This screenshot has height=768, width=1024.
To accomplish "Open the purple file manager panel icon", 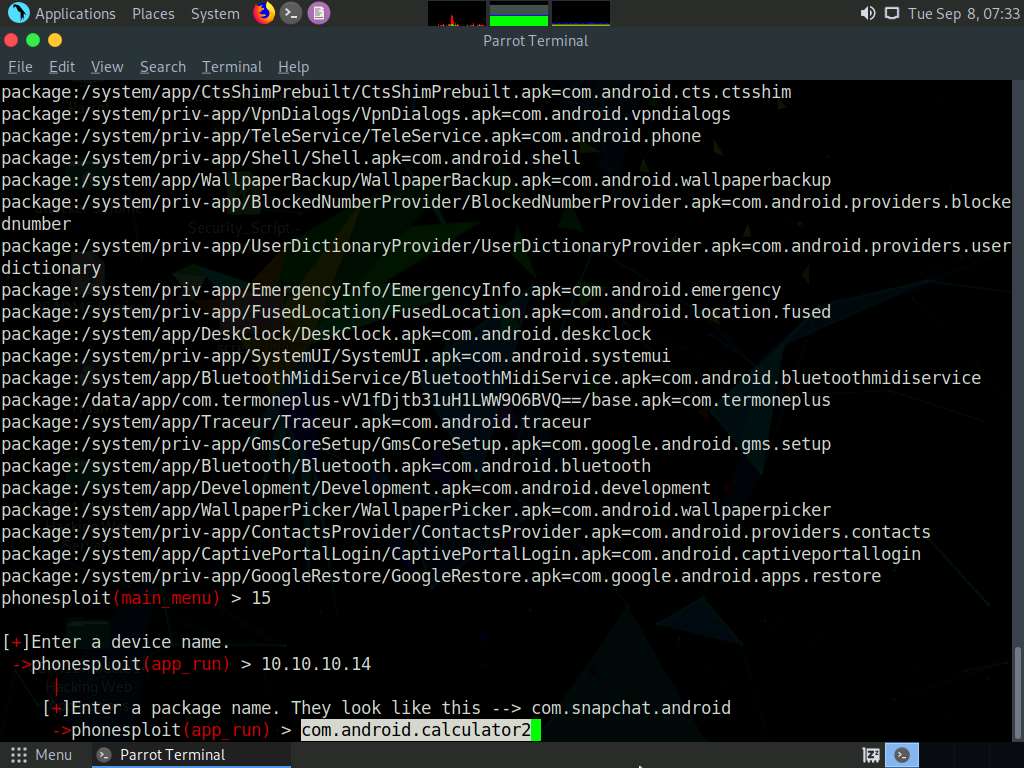I will coord(319,13).
